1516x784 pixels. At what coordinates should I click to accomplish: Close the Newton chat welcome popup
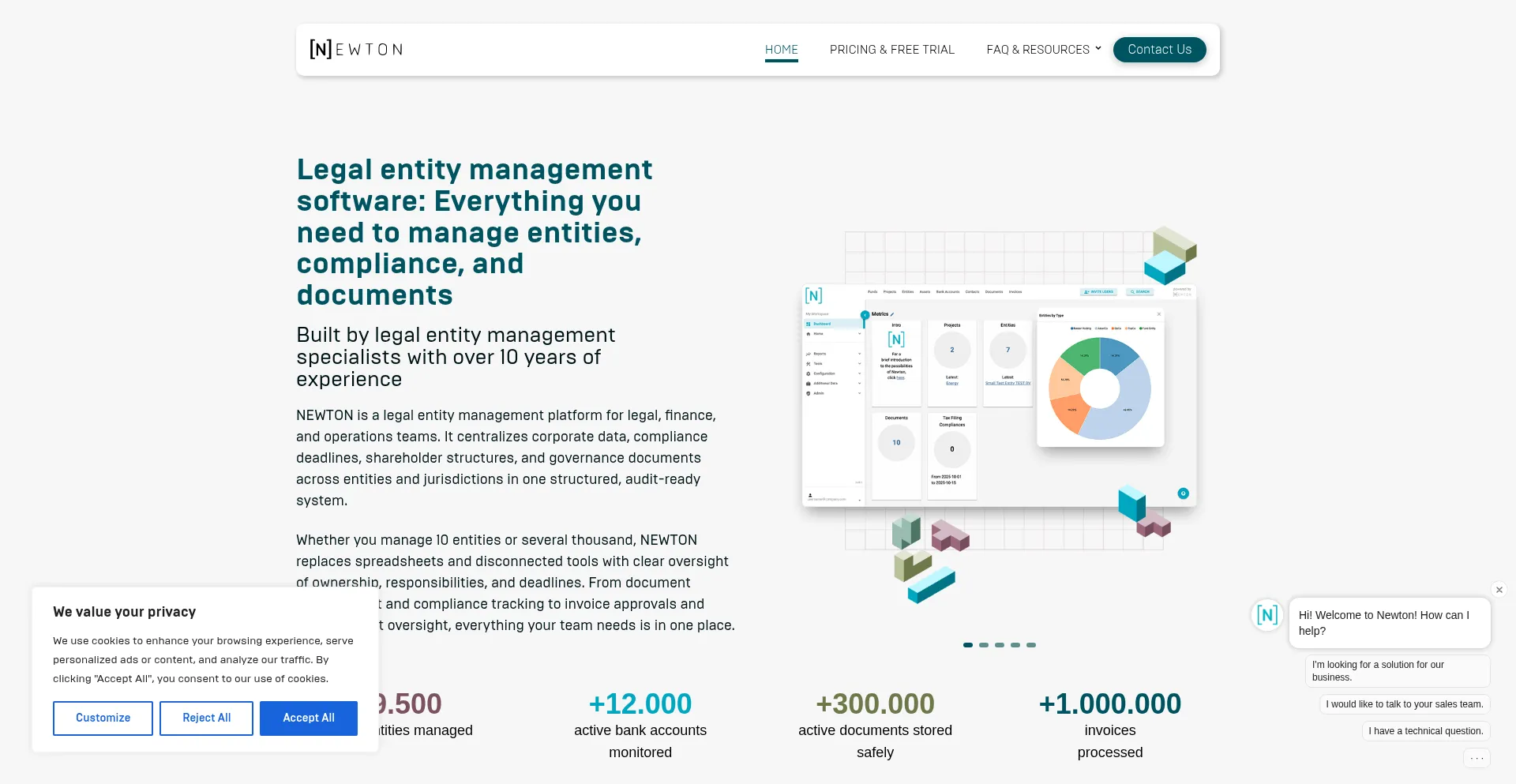pyautogui.click(x=1499, y=590)
